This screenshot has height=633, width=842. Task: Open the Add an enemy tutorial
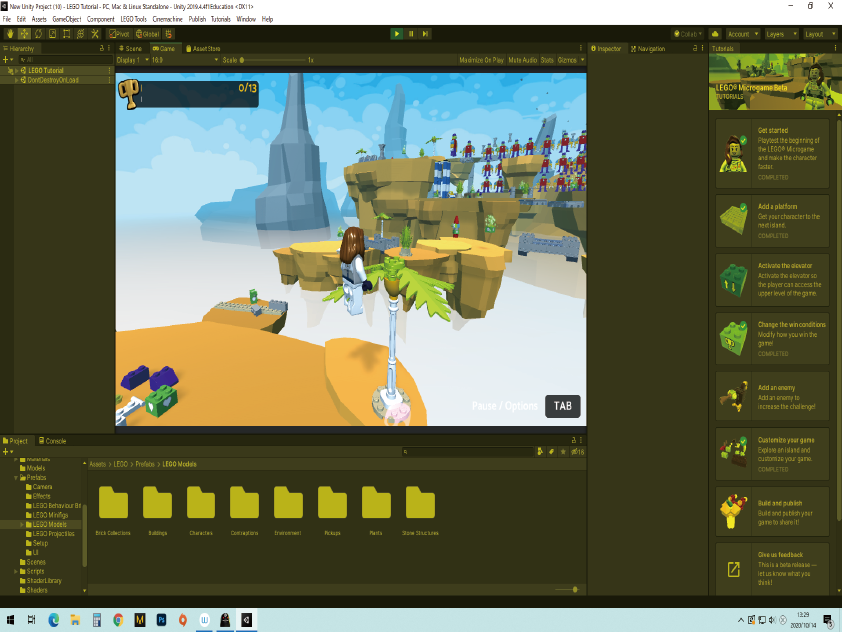[x=772, y=396]
